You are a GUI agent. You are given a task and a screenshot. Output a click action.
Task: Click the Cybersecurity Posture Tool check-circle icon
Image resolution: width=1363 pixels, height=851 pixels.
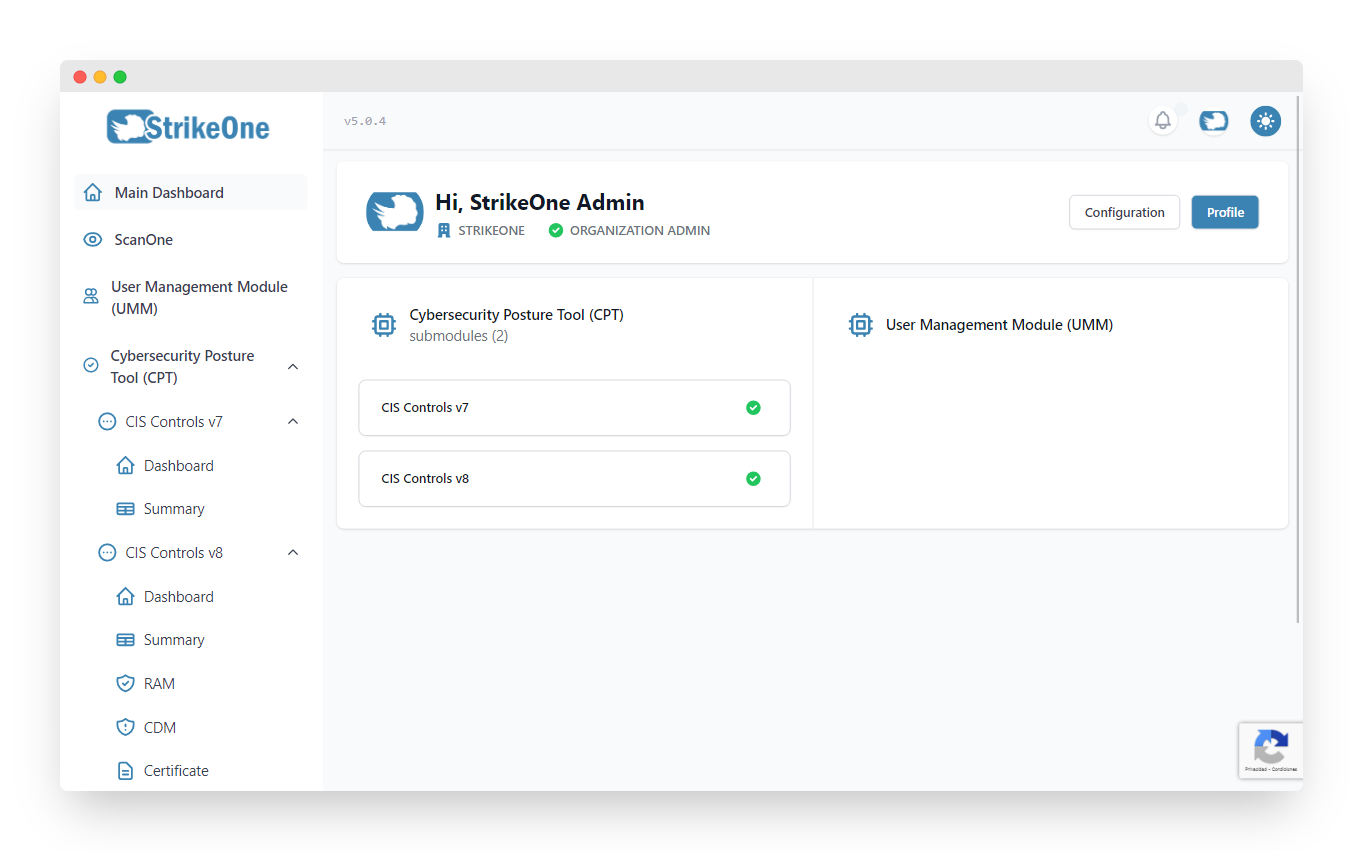(x=91, y=366)
